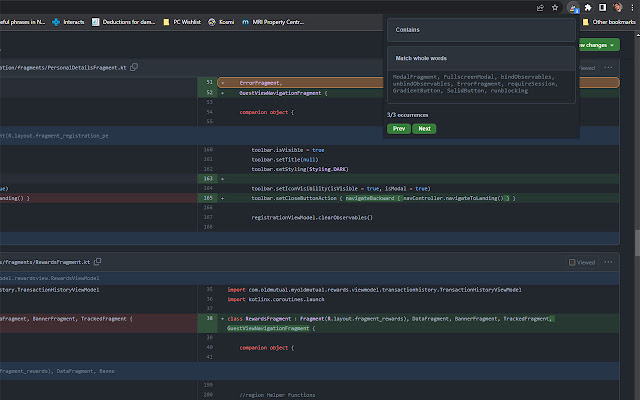Bookmark this page with the star icon

pyautogui.click(x=555, y=8)
